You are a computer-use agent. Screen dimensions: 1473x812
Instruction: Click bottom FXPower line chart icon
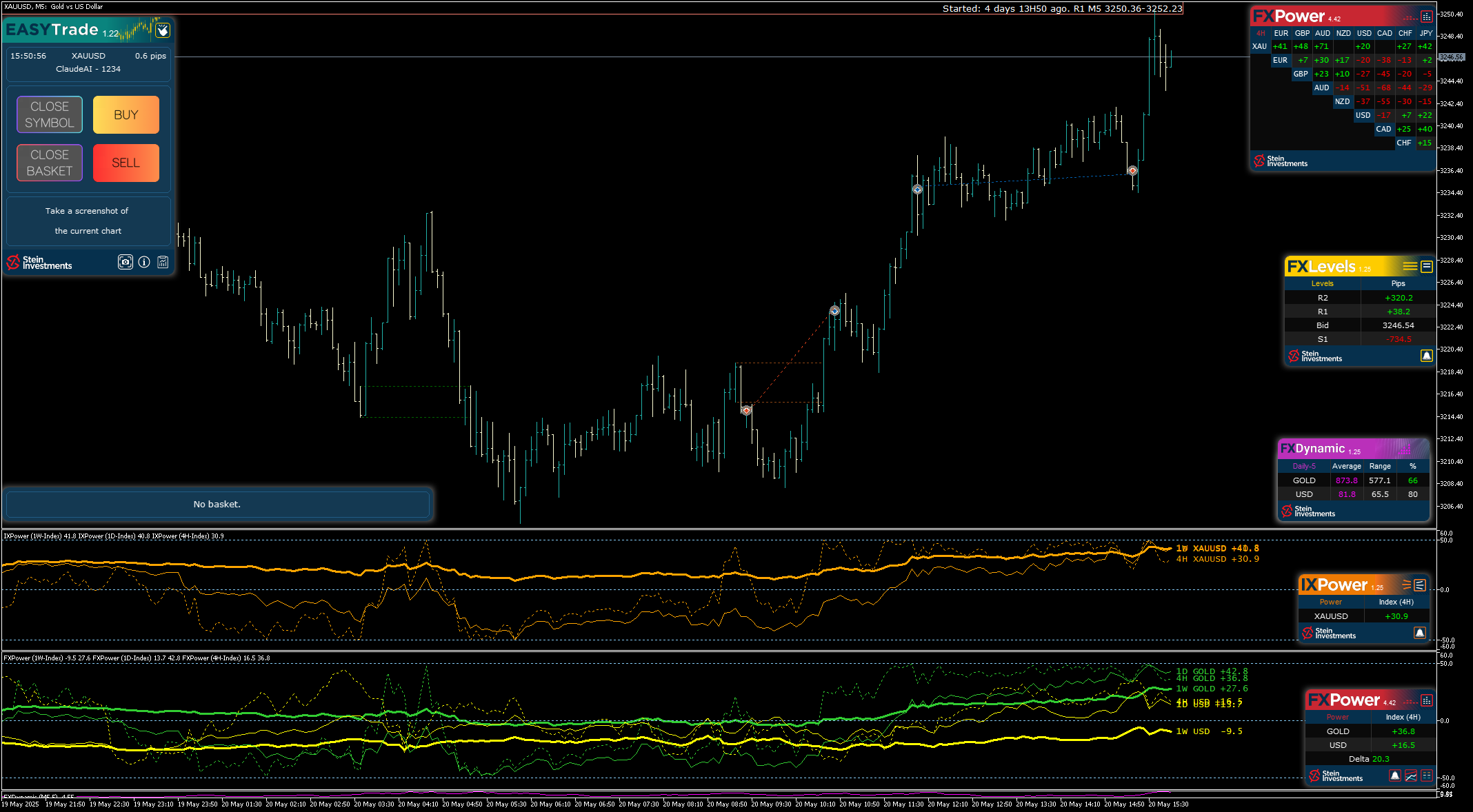(1411, 775)
